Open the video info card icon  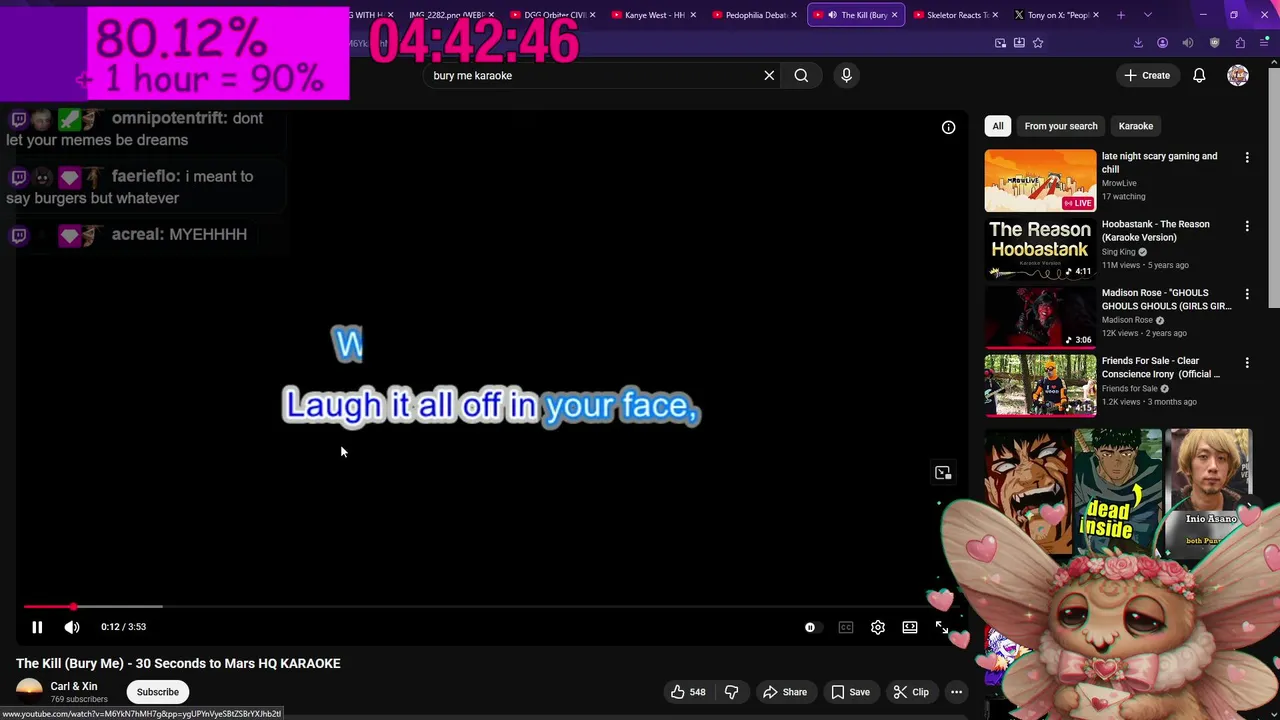point(948,127)
